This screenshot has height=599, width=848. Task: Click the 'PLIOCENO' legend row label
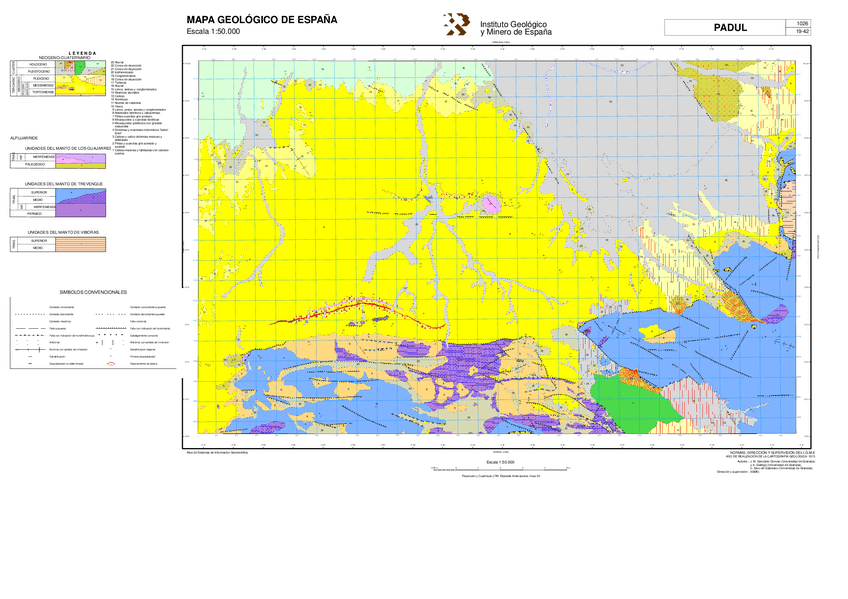41,78
